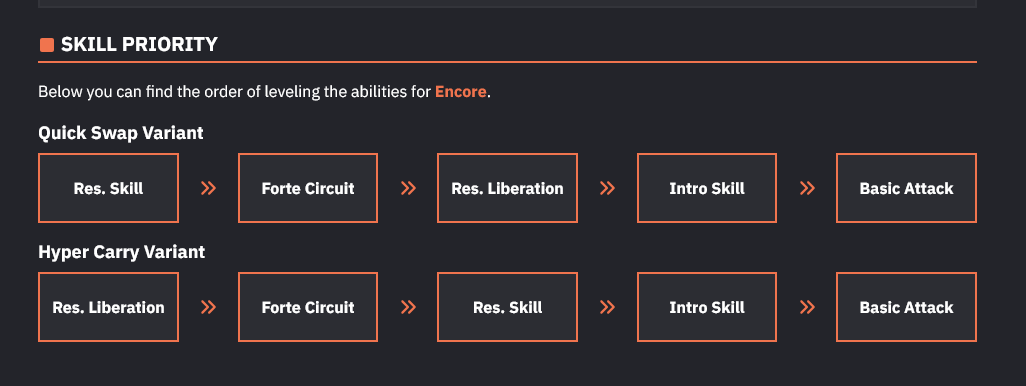Viewport: 1026px width, 386px height.
Task: Select Basic Attack box in Hyper Carry Variant
Action: click(906, 307)
